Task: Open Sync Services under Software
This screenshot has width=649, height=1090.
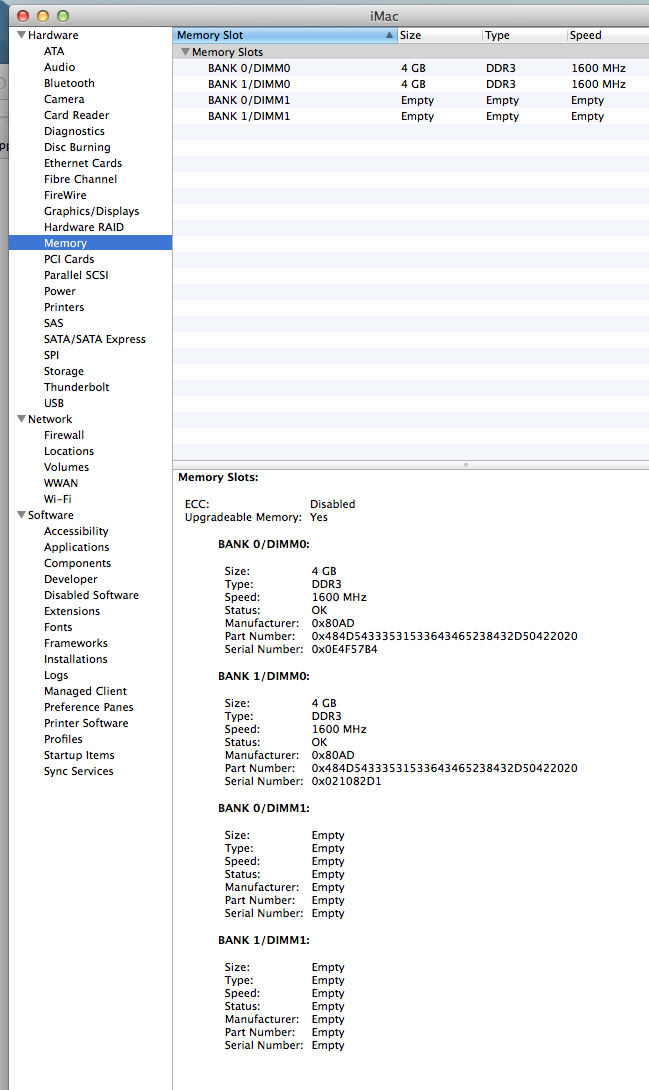Action: (x=79, y=770)
